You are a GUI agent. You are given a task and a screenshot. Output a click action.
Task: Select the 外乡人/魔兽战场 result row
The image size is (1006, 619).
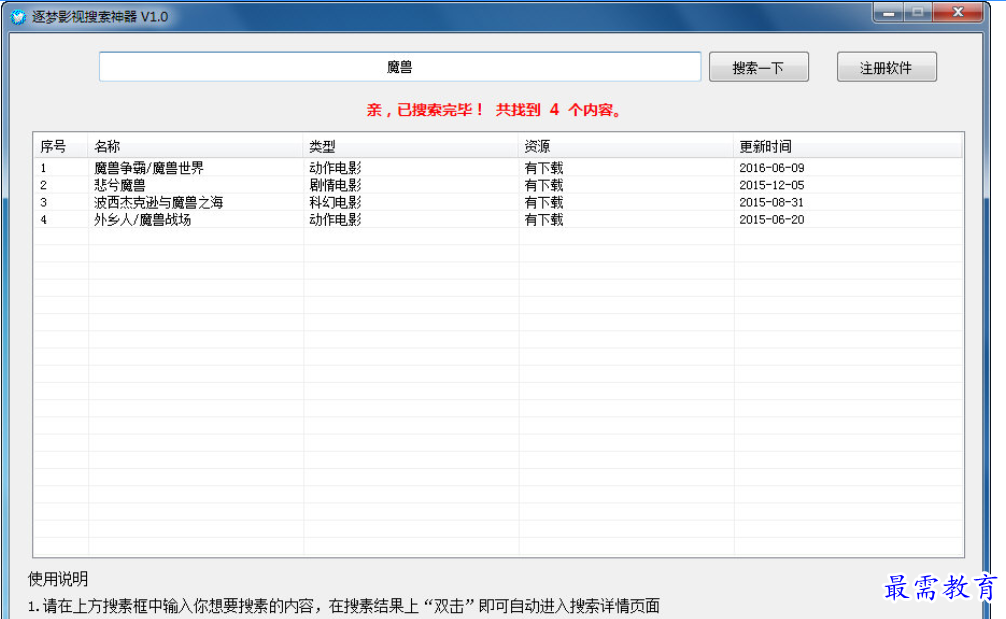coord(142,219)
